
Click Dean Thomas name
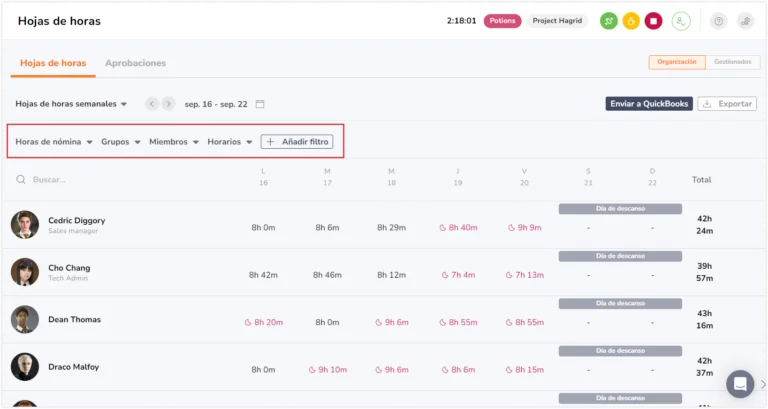(74, 319)
